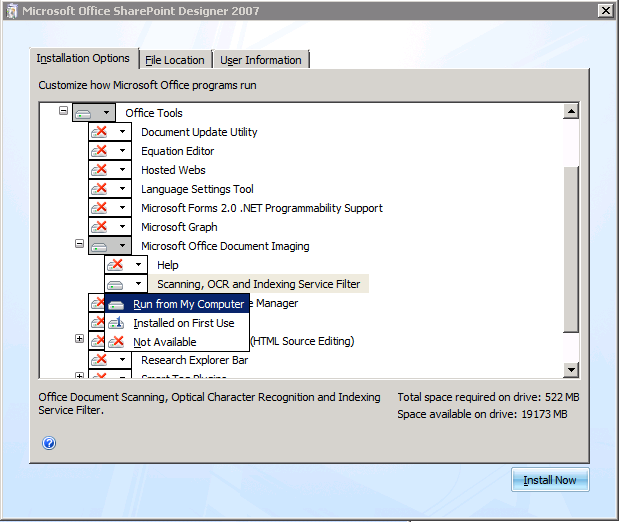Select the Document Update Utility label
The image size is (620, 522).
click(199, 132)
